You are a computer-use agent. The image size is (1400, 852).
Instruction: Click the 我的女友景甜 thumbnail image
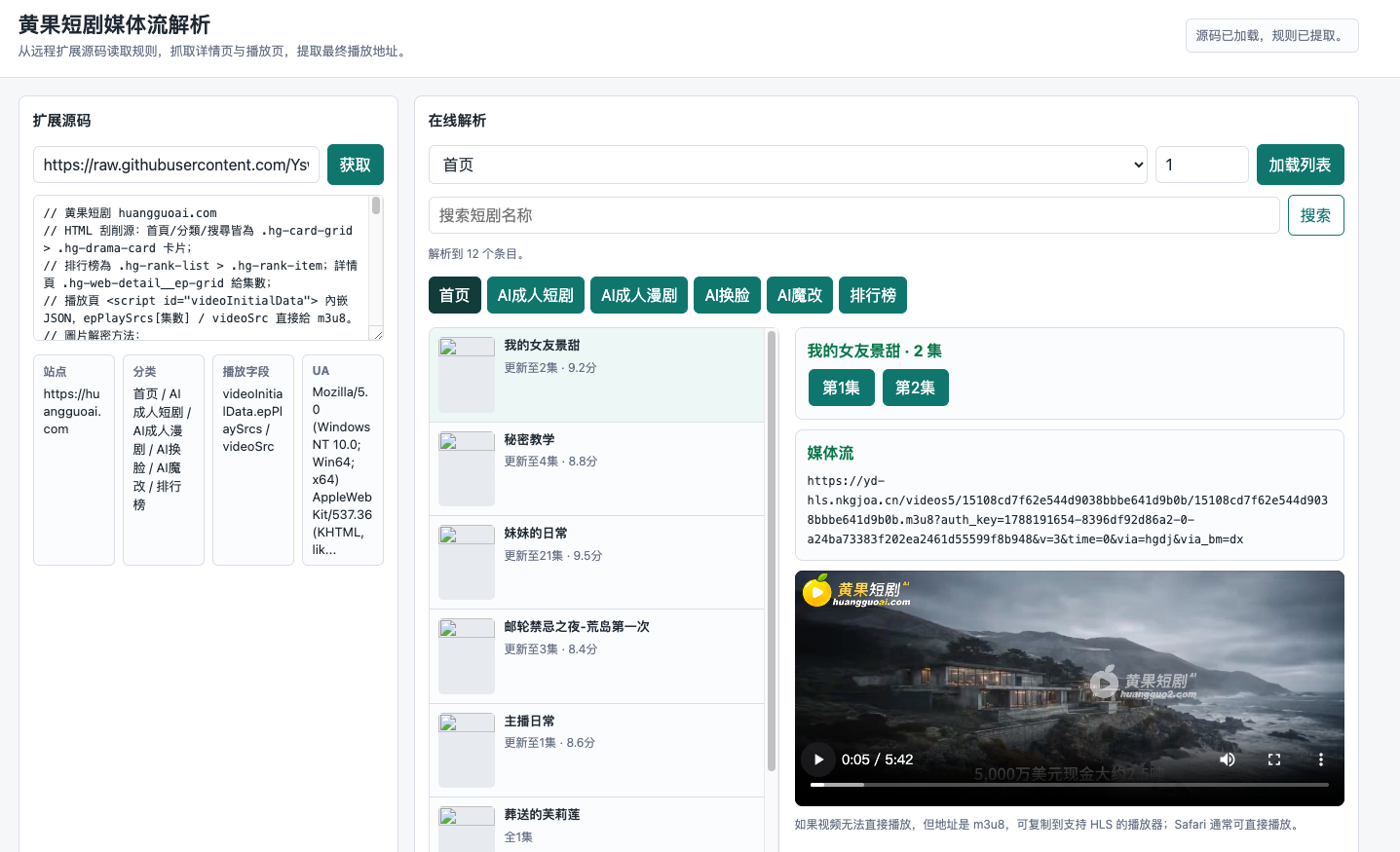point(467,375)
